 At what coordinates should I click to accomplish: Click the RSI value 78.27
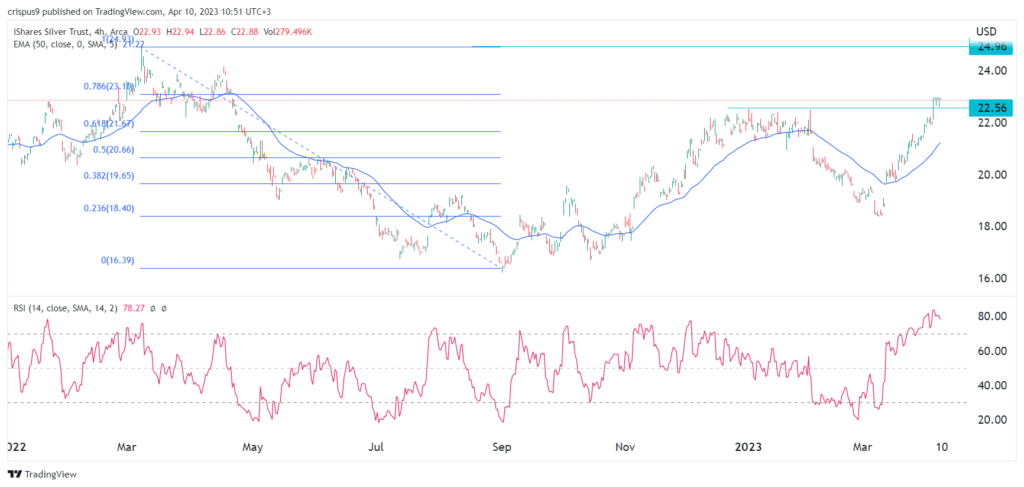(132, 308)
